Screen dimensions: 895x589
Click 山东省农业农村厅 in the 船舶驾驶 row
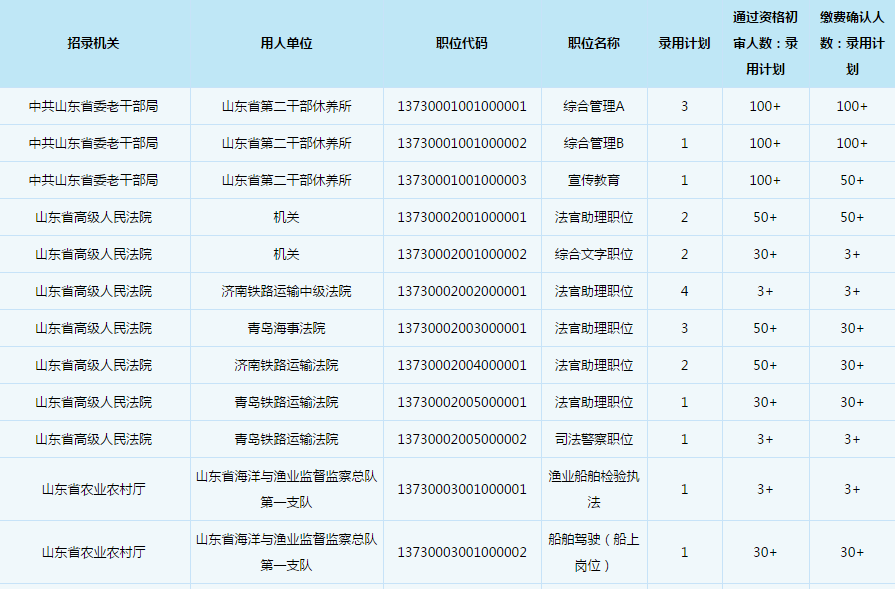click(93, 552)
